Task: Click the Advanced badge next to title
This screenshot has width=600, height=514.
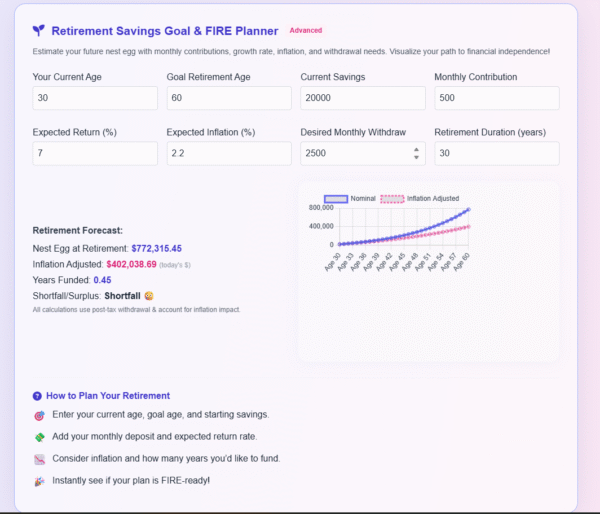Action: click(x=305, y=31)
